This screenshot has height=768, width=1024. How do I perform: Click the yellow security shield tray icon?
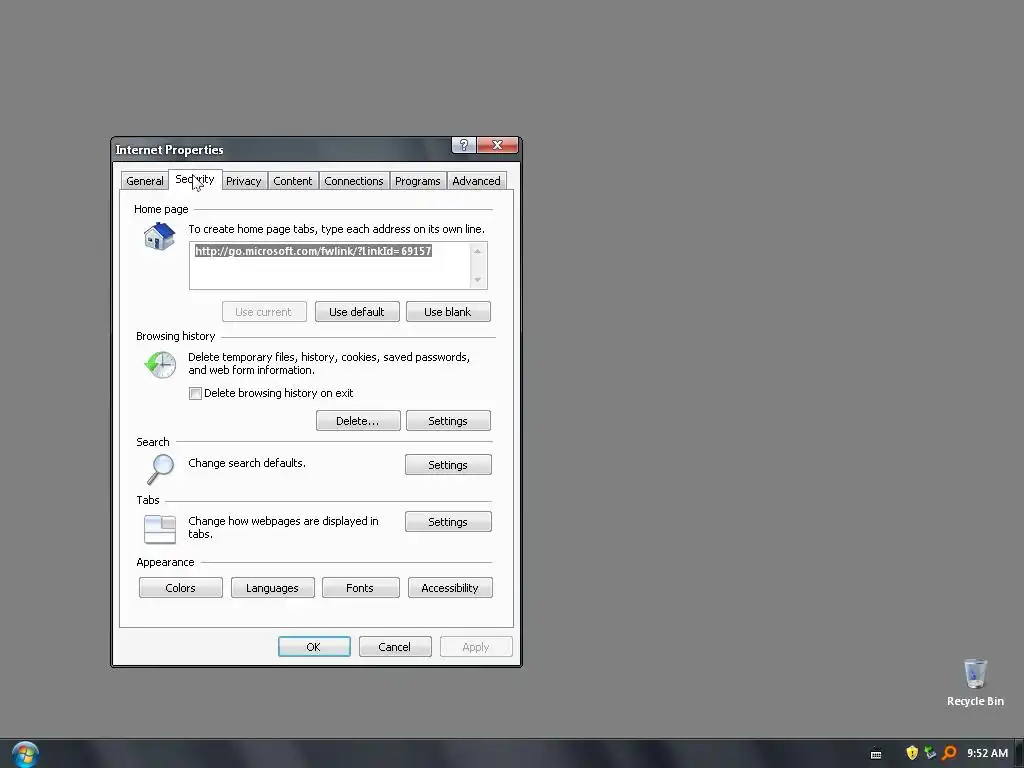912,753
